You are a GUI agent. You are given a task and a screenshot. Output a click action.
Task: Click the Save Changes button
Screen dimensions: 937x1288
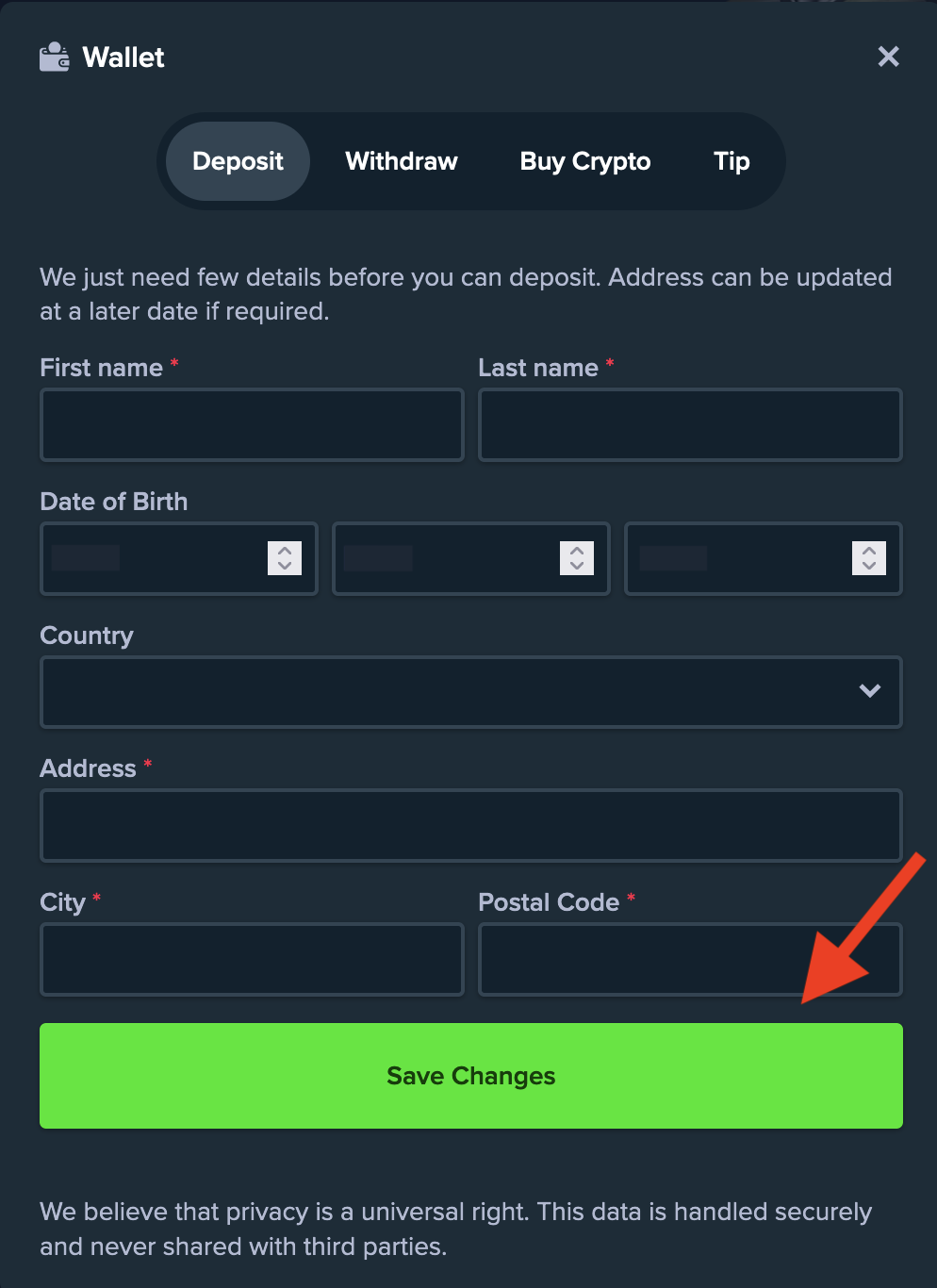[x=471, y=1076]
